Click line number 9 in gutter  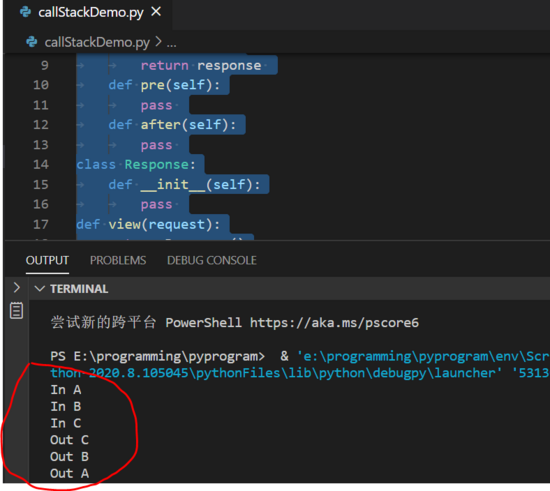coord(45,65)
